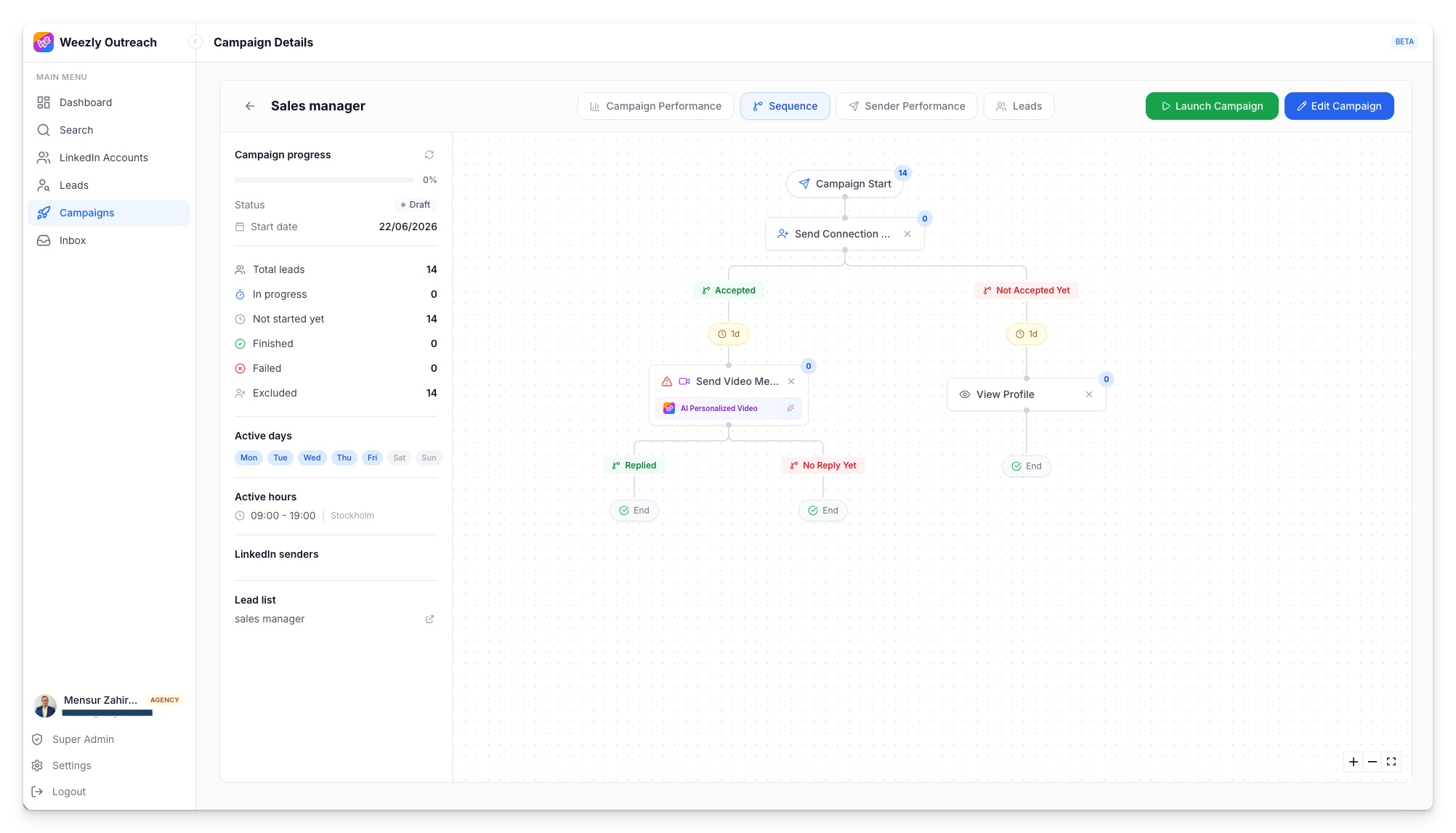Screen dimensions: 1456x833
Task: Click the 1d delay under Not Accepted Yet
Action: tap(1027, 334)
